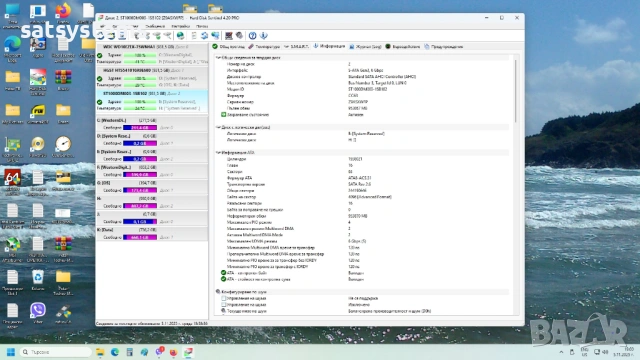Open Viber from taskbar
The height and width of the screenshot is (360, 640).
[159, 352]
